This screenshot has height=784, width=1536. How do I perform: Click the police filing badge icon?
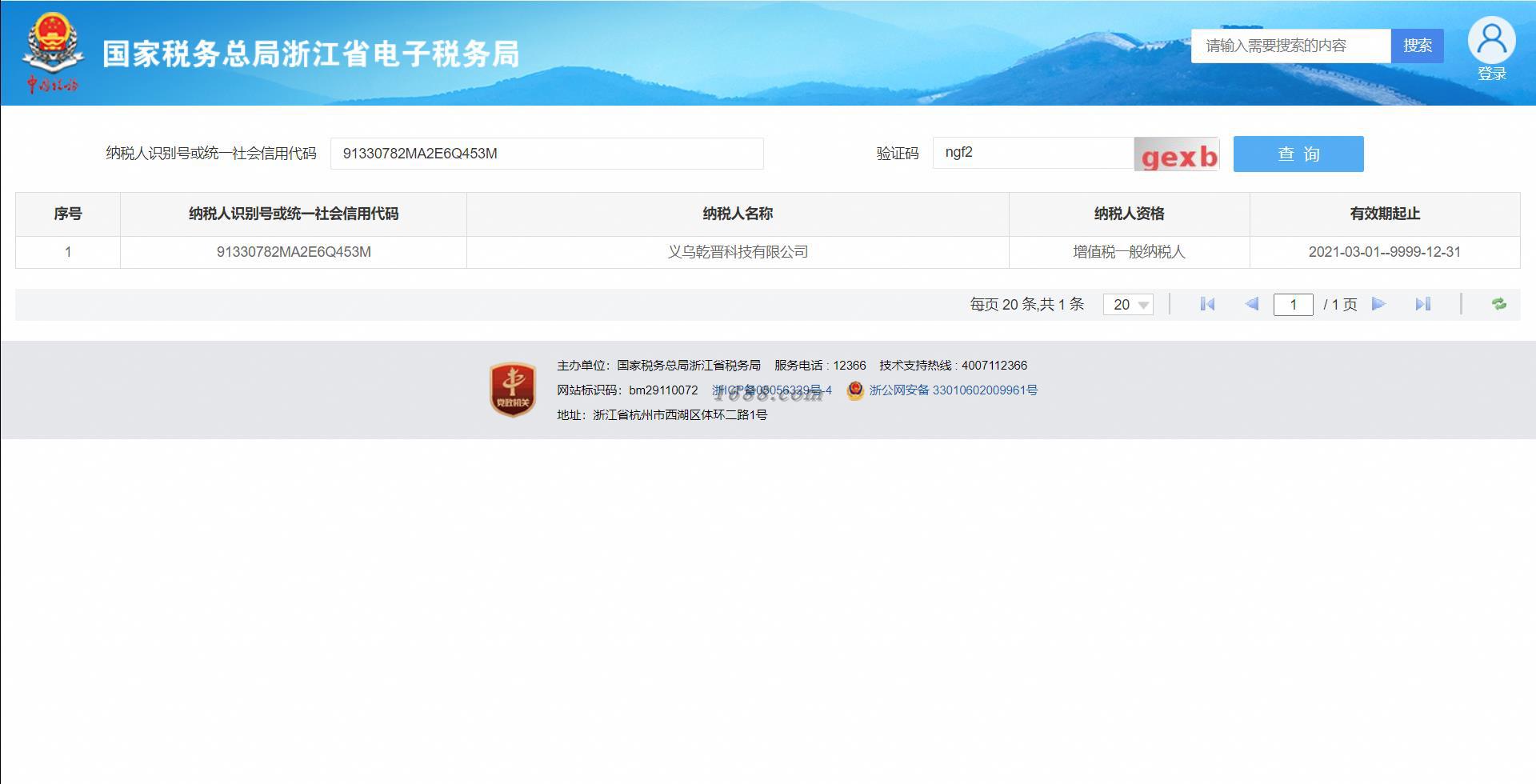click(855, 390)
